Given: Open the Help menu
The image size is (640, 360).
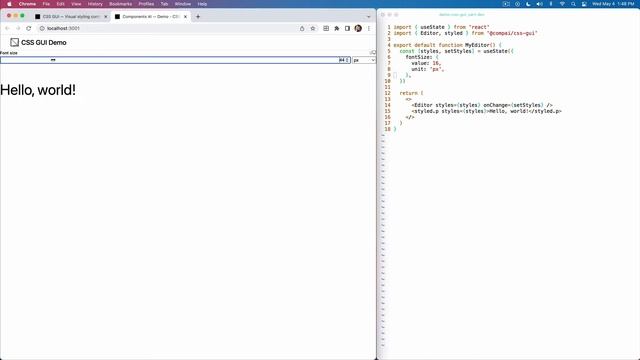Looking at the screenshot, I should pos(202,4).
